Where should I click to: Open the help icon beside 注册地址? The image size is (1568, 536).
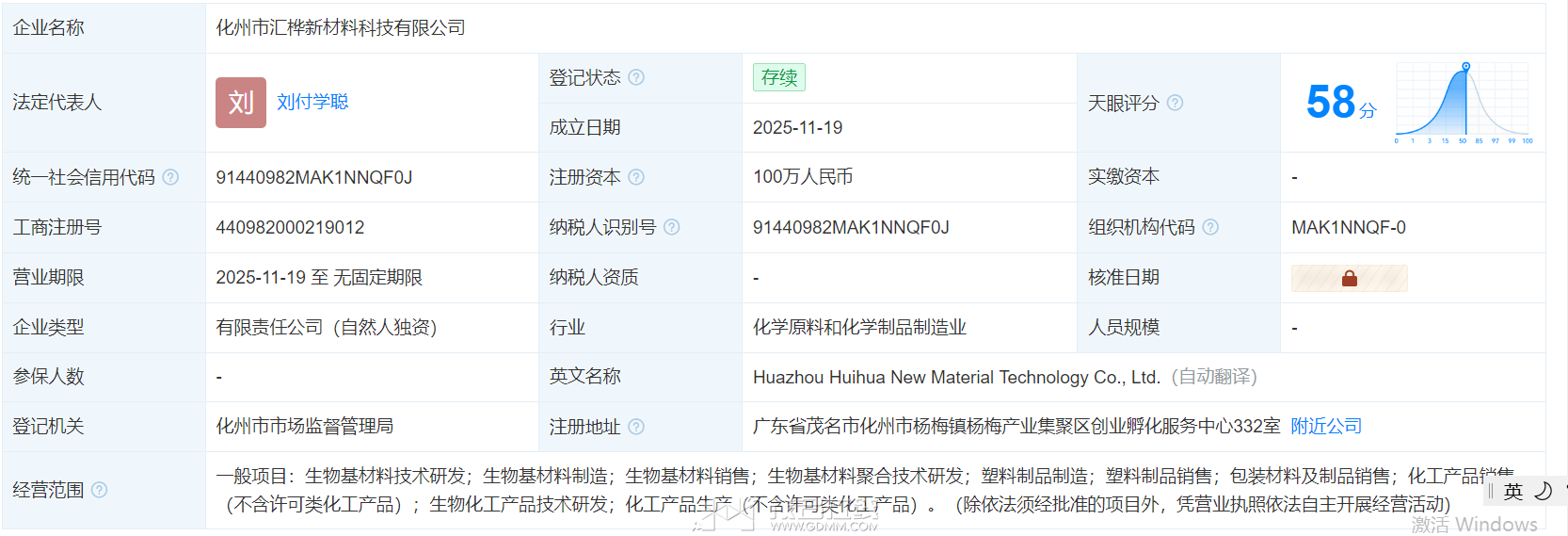tap(636, 427)
